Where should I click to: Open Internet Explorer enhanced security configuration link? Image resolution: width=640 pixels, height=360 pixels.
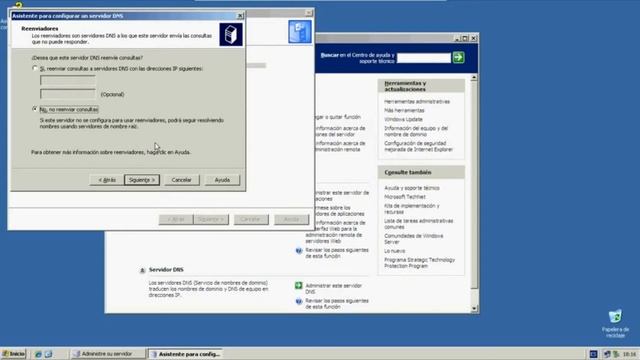(x=418, y=147)
